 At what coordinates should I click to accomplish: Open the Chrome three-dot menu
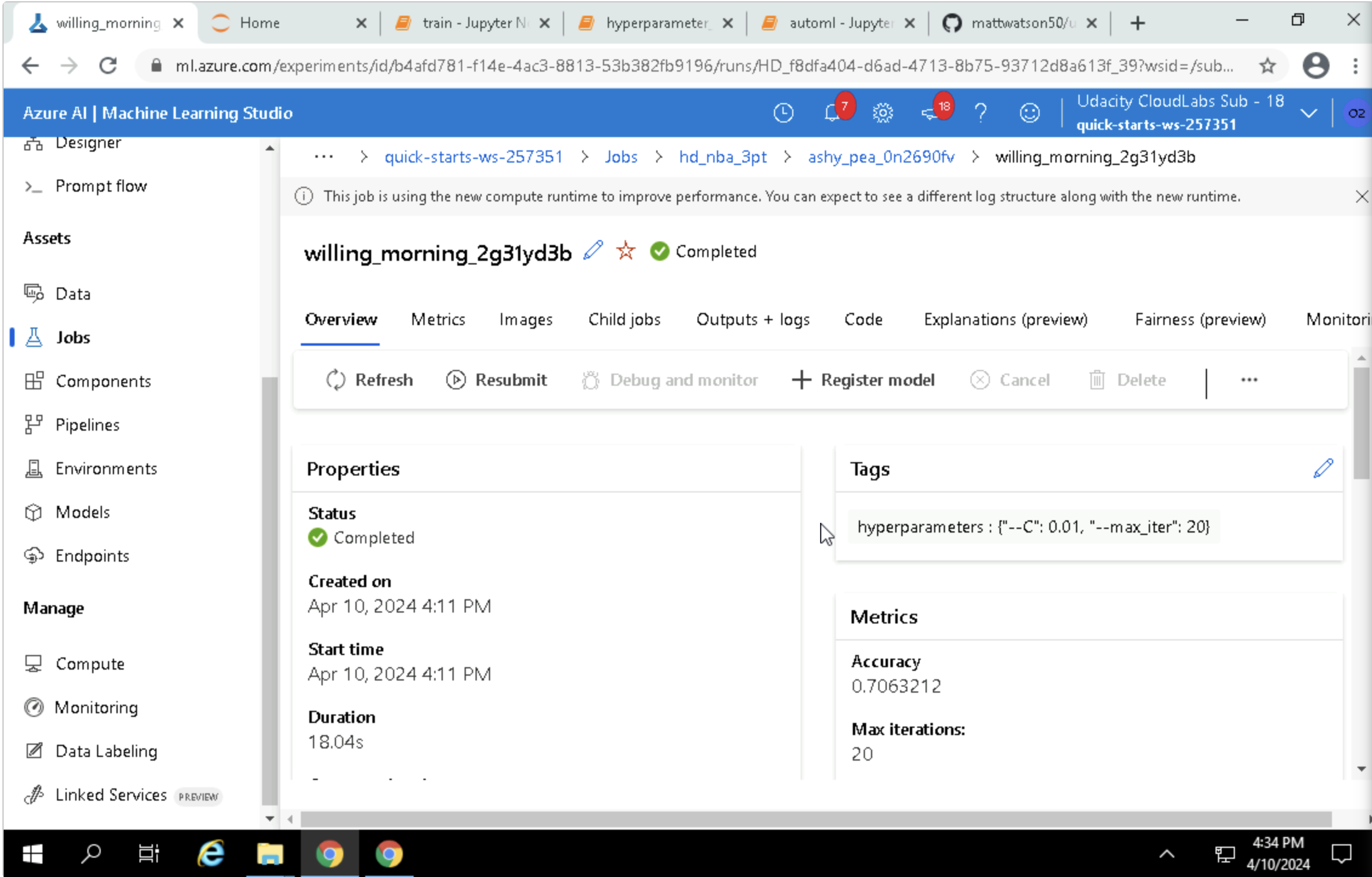click(x=1355, y=66)
